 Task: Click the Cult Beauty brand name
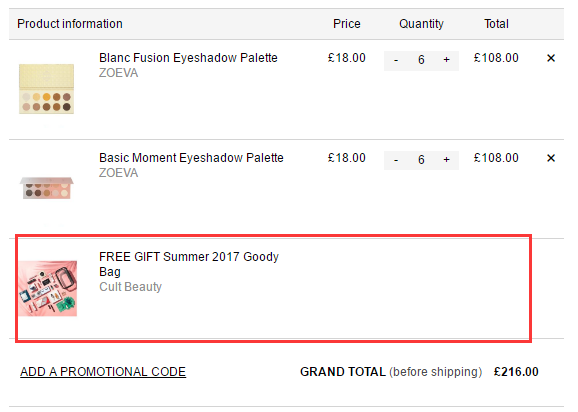coord(130,287)
